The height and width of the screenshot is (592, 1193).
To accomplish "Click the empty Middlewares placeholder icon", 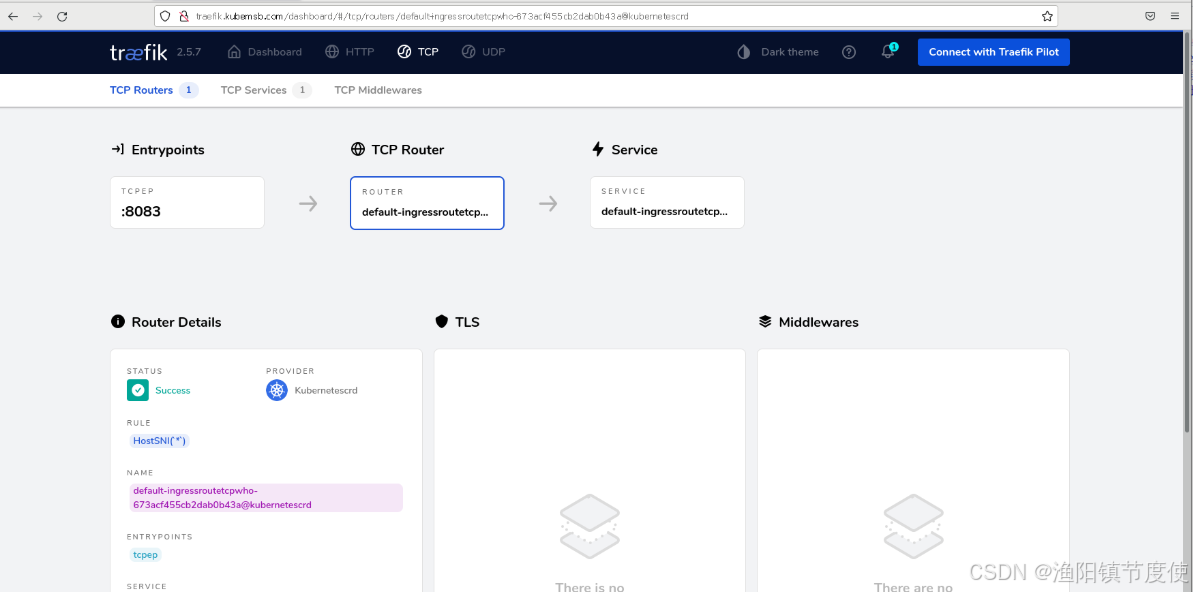I will pyautogui.click(x=913, y=526).
